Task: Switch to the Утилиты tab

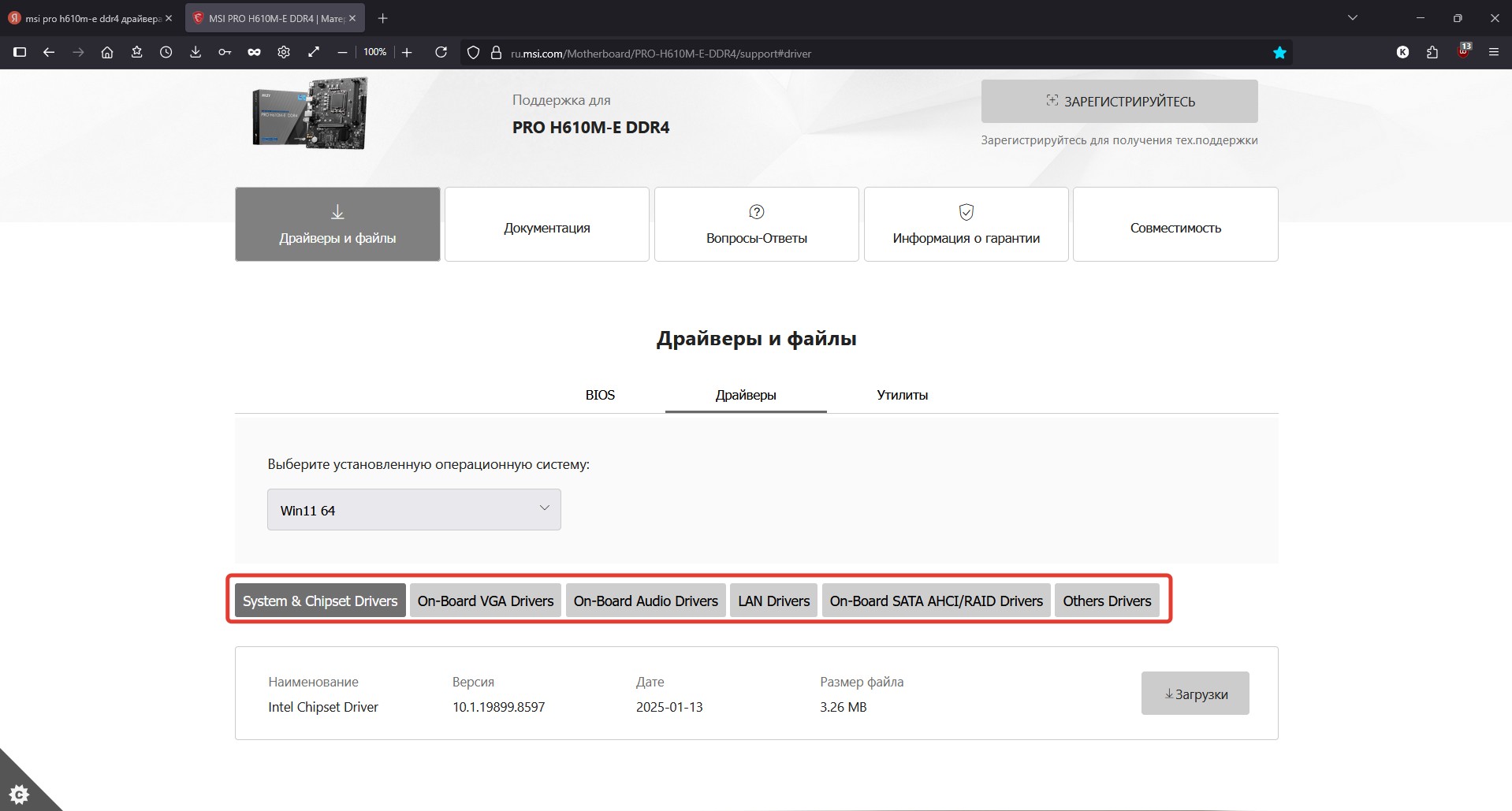Action: click(902, 395)
